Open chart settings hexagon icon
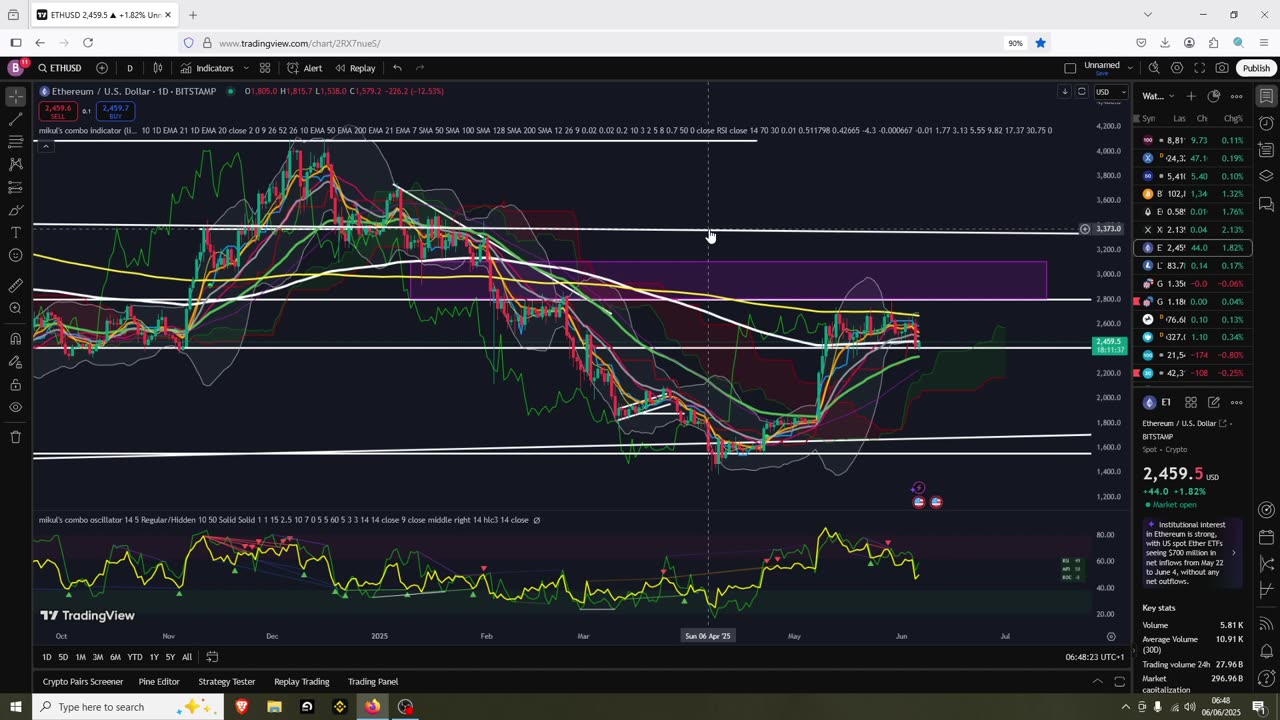The height and width of the screenshot is (720, 1280). 1177,68
